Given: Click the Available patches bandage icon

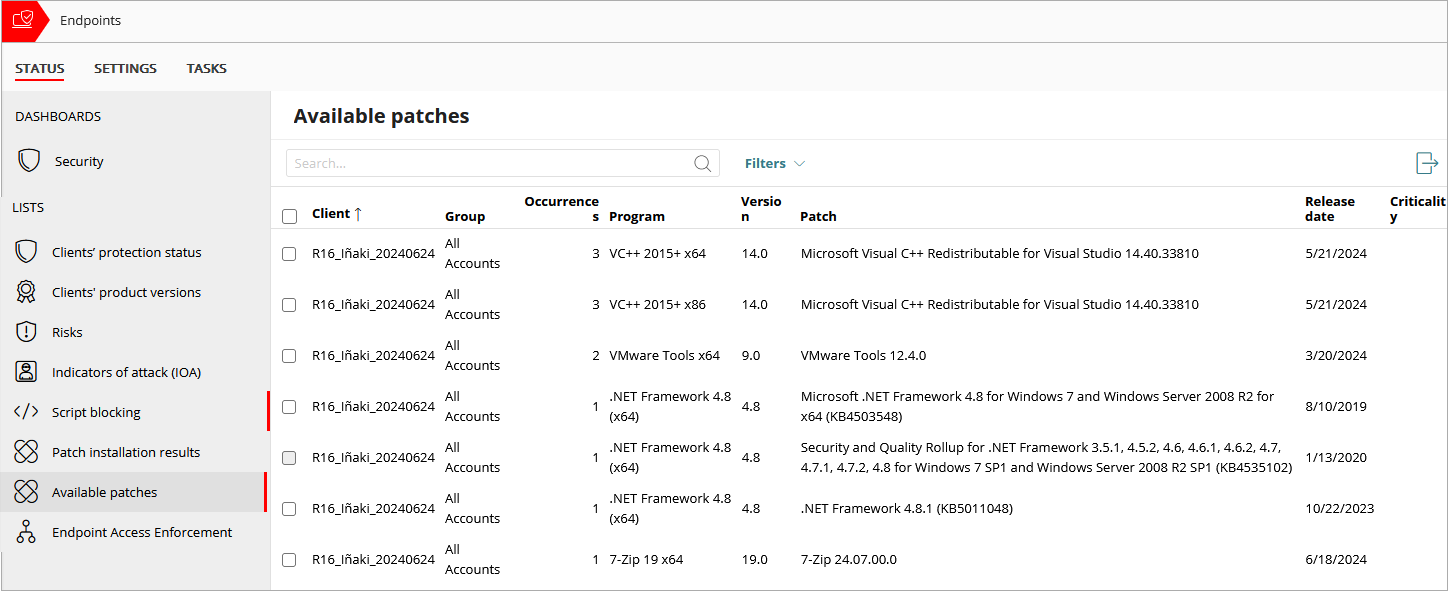Looking at the screenshot, I should coord(26,492).
